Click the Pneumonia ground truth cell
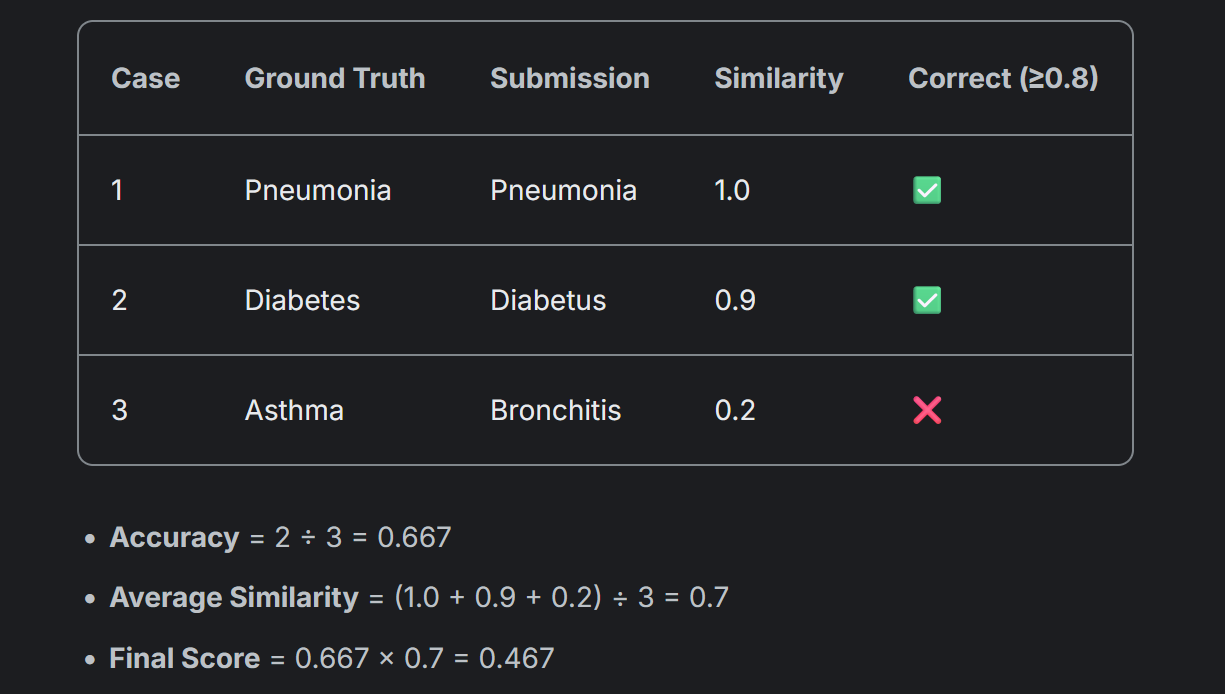Viewport: 1225px width, 694px height. pos(318,190)
